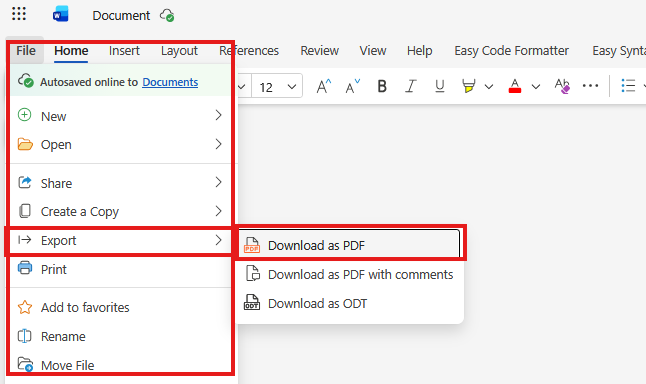Image resolution: width=646 pixels, height=384 pixels.
Task: Open highlight color dropdown arrow
Action: (489, 87)
